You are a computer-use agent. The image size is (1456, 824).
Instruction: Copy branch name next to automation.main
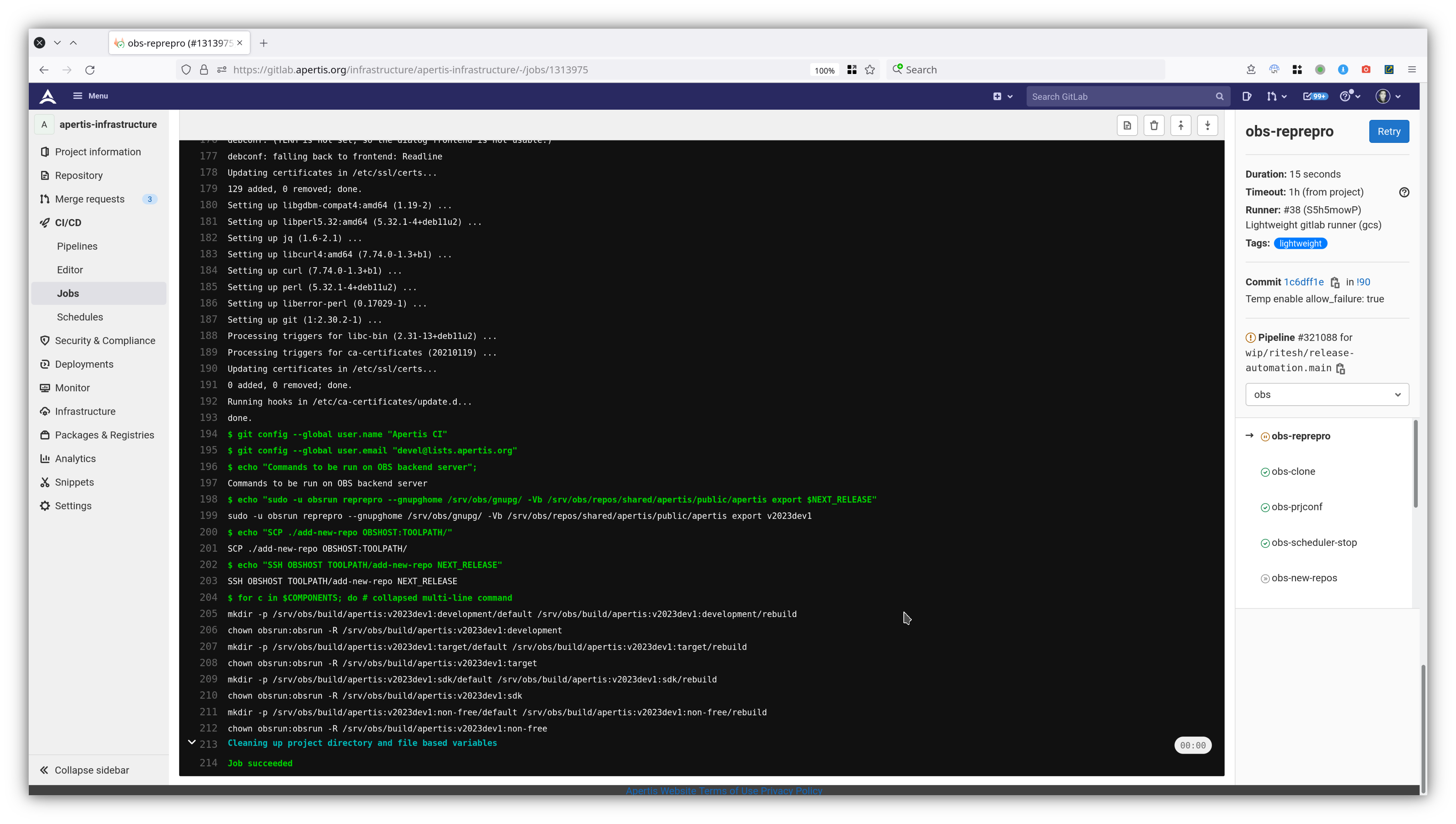pyautogui.click(x=1341, y=368)
